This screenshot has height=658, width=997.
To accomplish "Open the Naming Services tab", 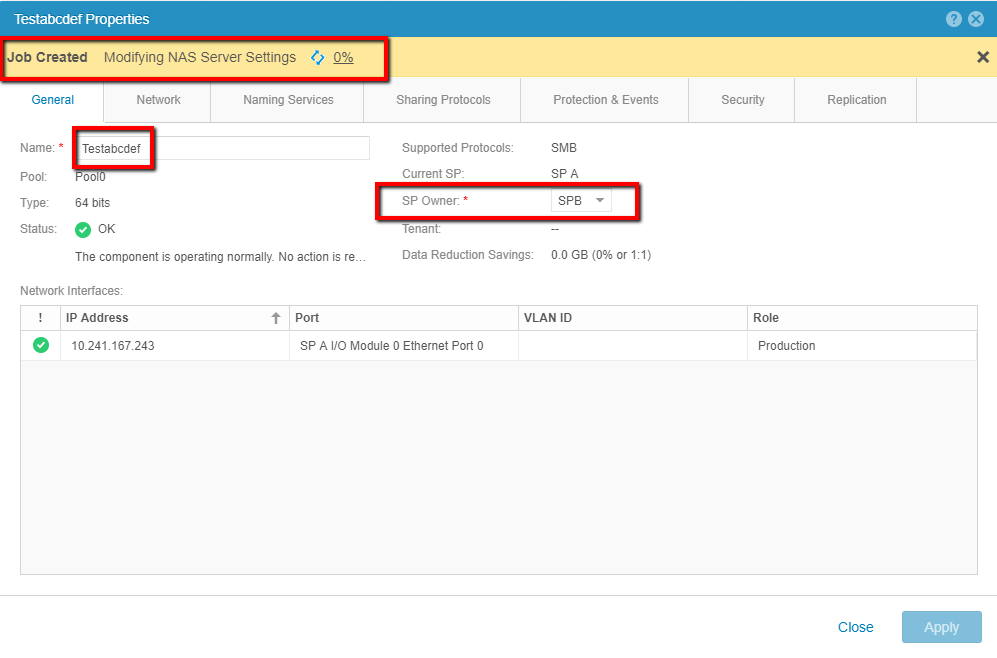I will click(x=287, y=100).
